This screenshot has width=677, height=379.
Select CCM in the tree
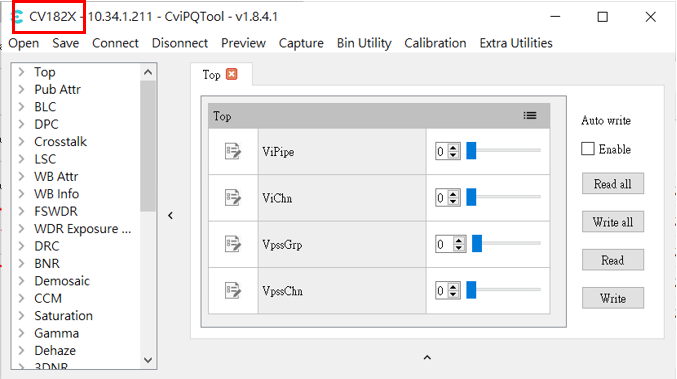pyautogui.click(x=48, y=298)
